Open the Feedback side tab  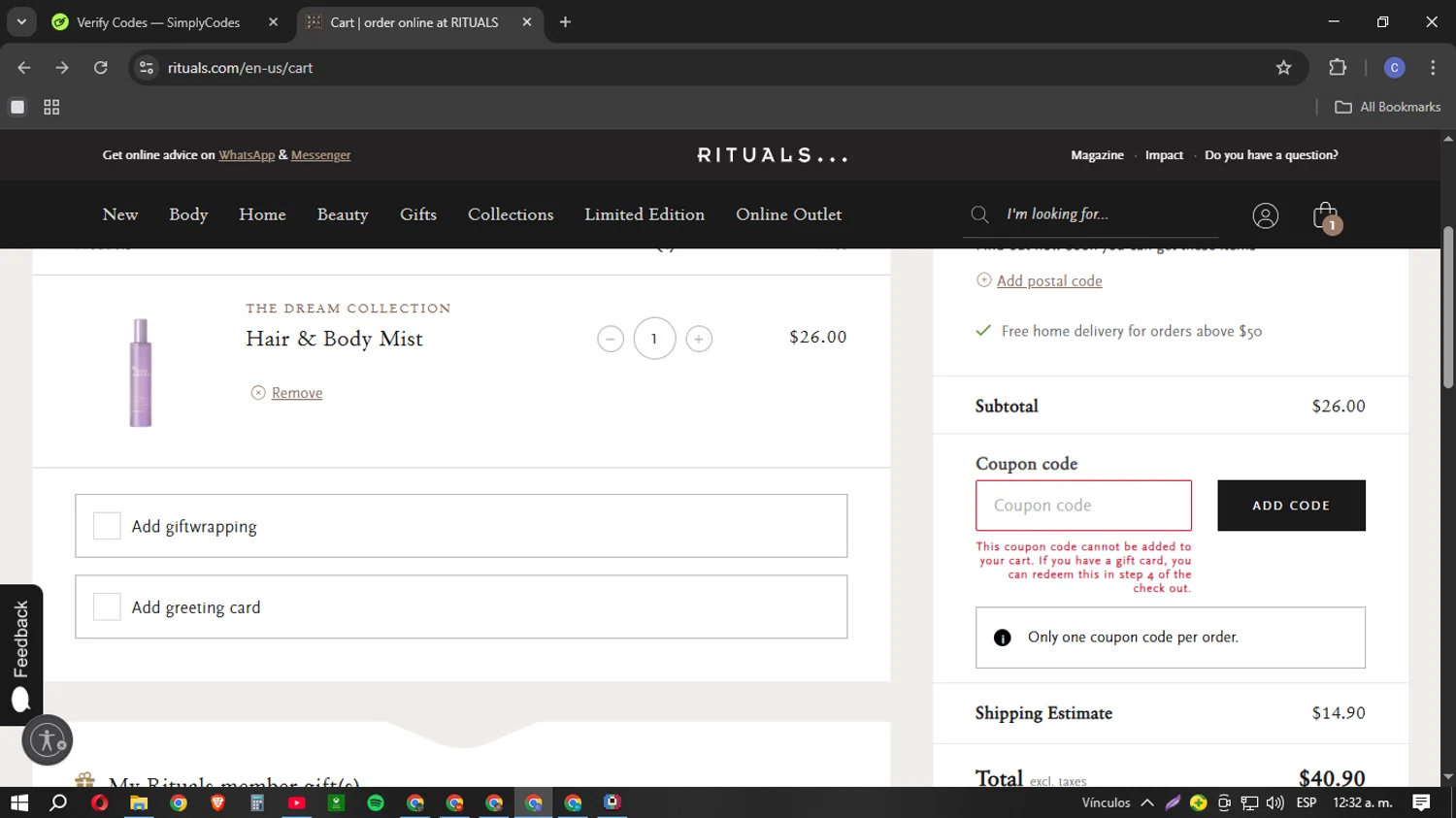[x=20, y=654]
